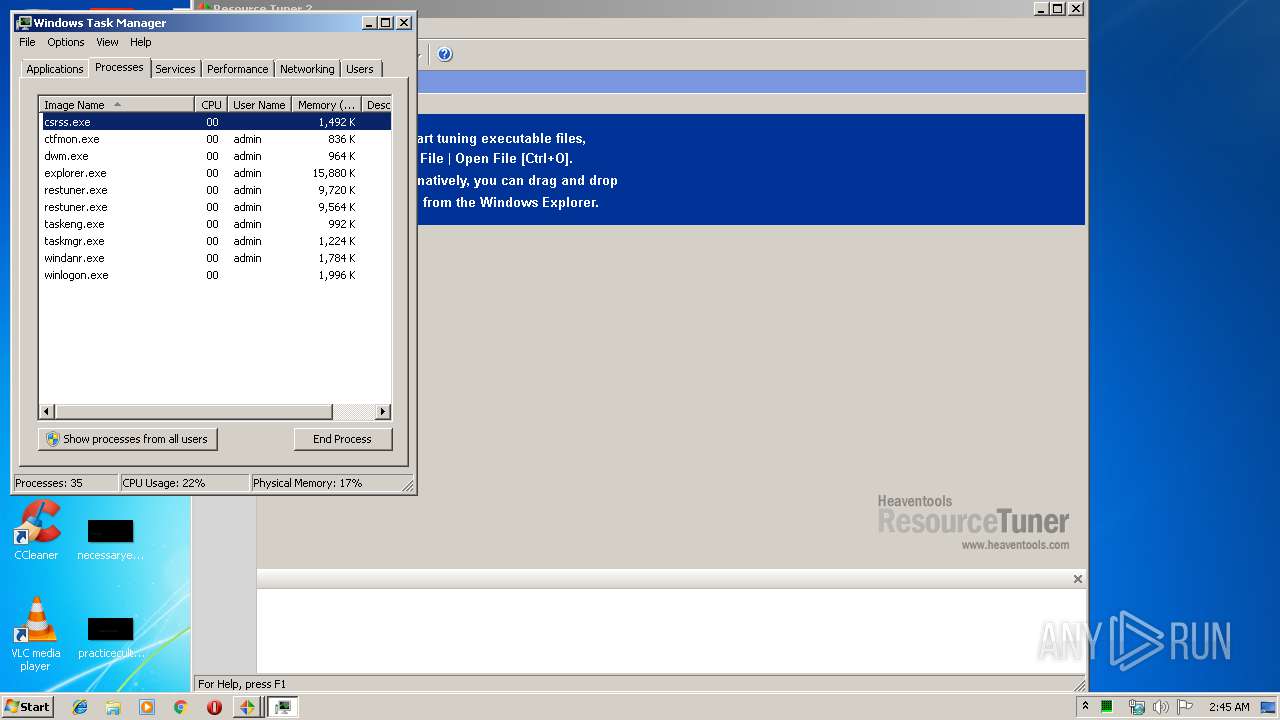The image size is (1280, 720).
Task: Open the Help menu in Task Manager
Action: (x=141, y=42)
